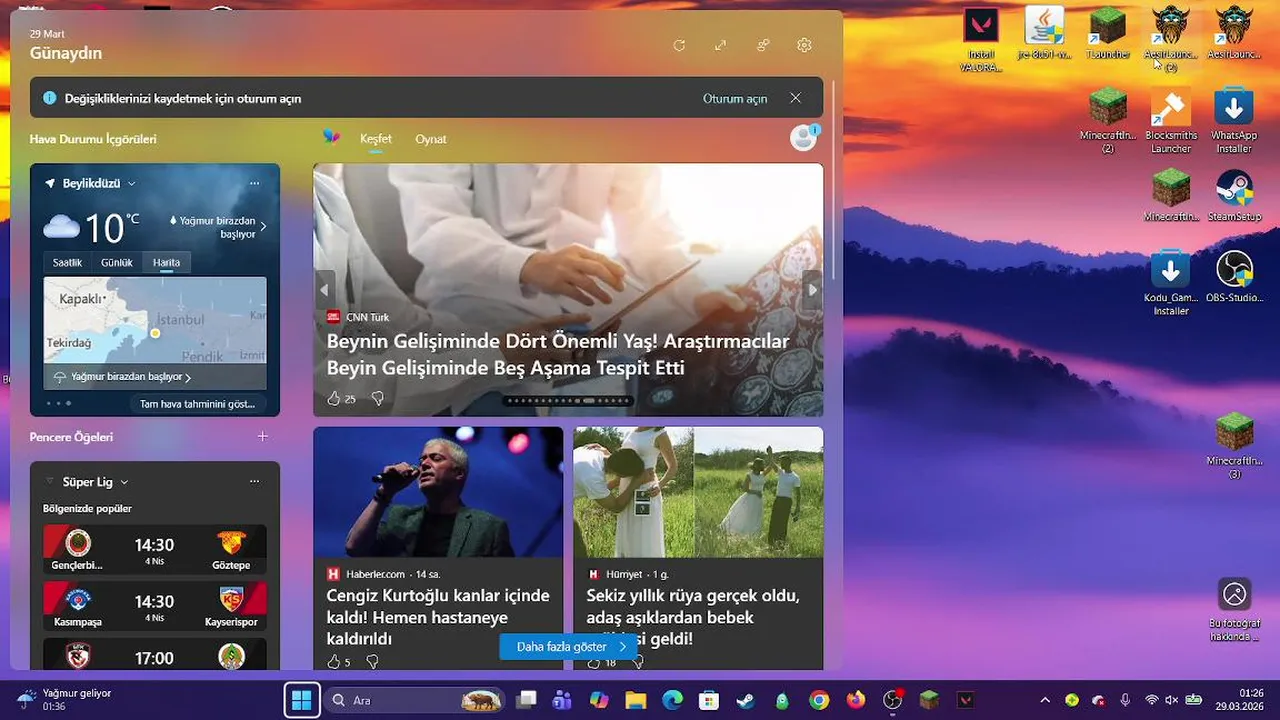This screenshot has height=720, width=1280.
Task: Click the carousel page indicator dots
Action: pos(568,400)
